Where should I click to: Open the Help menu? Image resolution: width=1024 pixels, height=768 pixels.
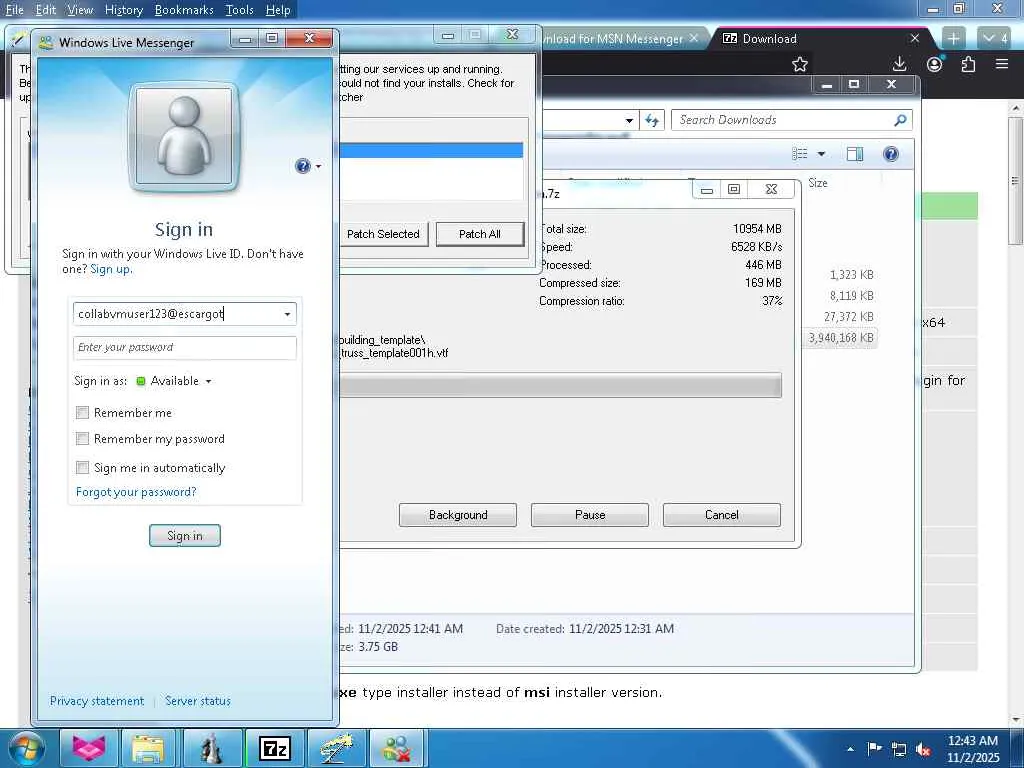[x=278, y=10]
